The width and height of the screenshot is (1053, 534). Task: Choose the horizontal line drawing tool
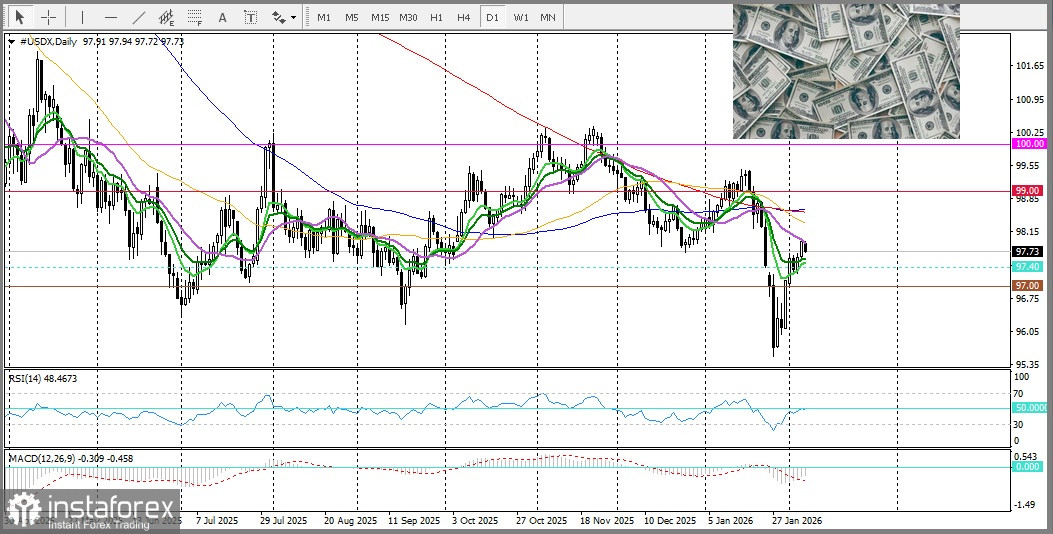coord(110,17)
